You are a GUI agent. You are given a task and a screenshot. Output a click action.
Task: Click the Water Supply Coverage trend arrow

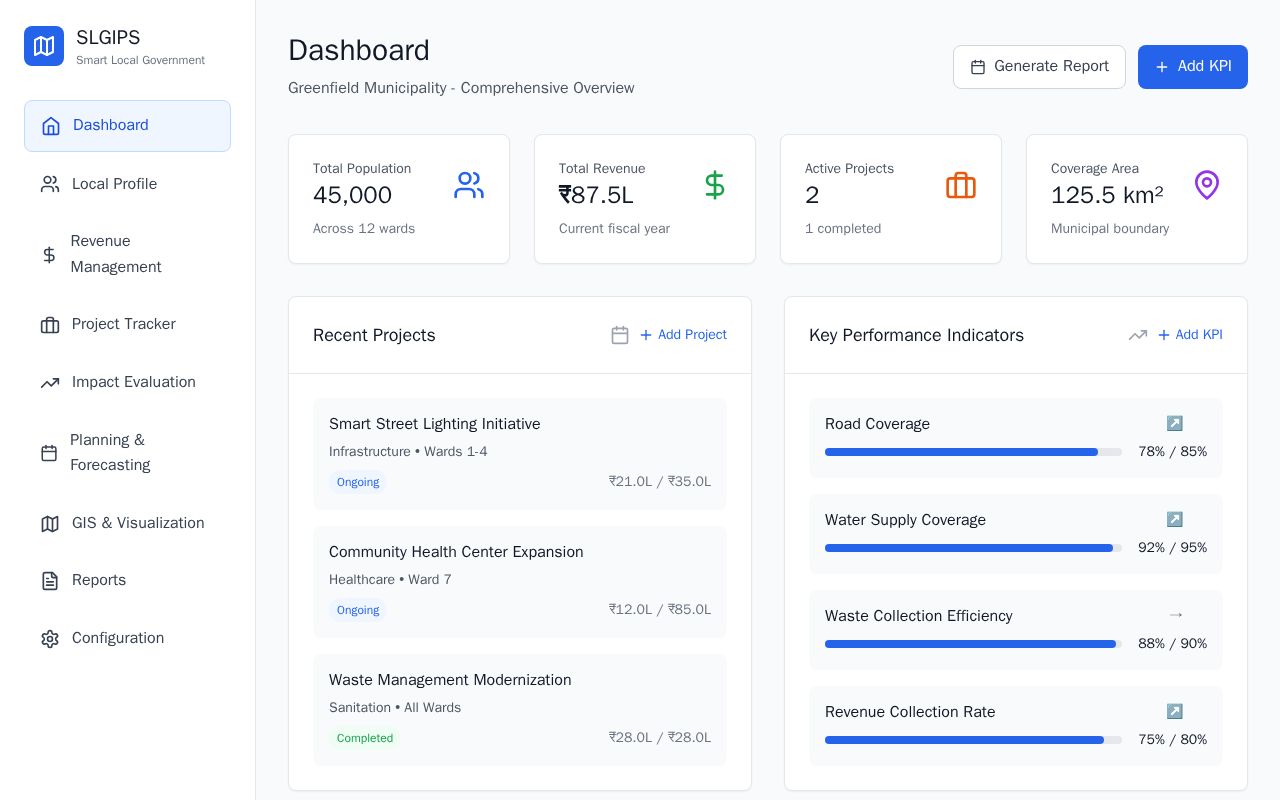1175,520
